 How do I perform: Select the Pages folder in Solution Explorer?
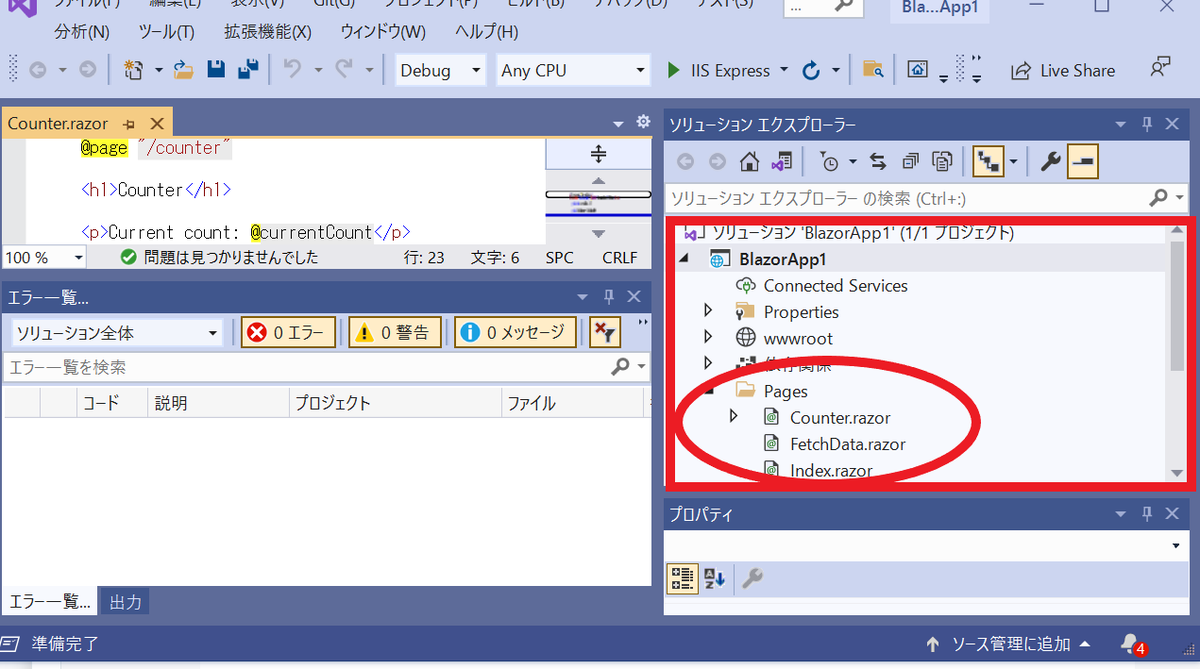tap(785, 391)
